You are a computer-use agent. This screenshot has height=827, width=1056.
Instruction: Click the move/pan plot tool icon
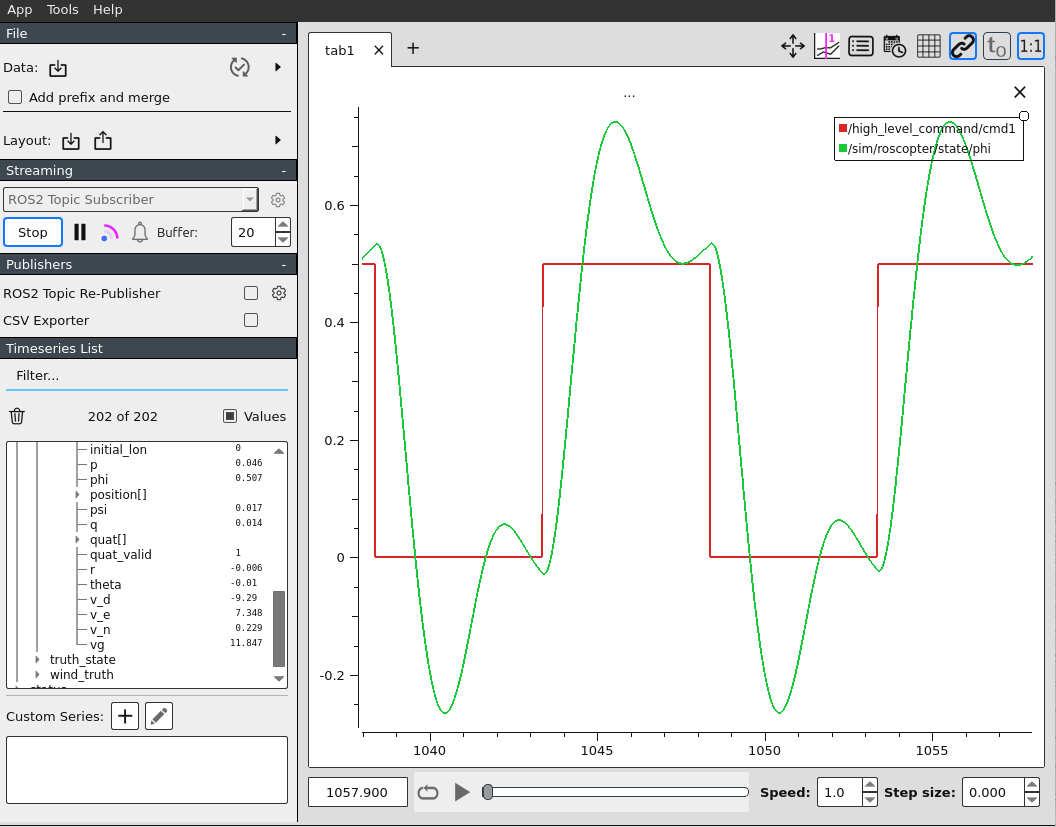point(793,46)
